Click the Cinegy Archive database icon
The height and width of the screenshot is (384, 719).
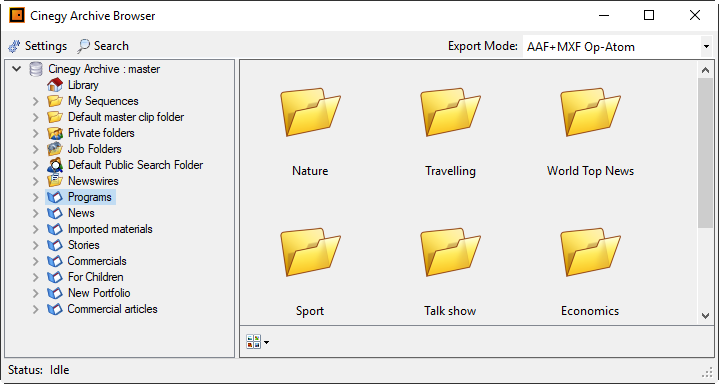pos(36,69)
